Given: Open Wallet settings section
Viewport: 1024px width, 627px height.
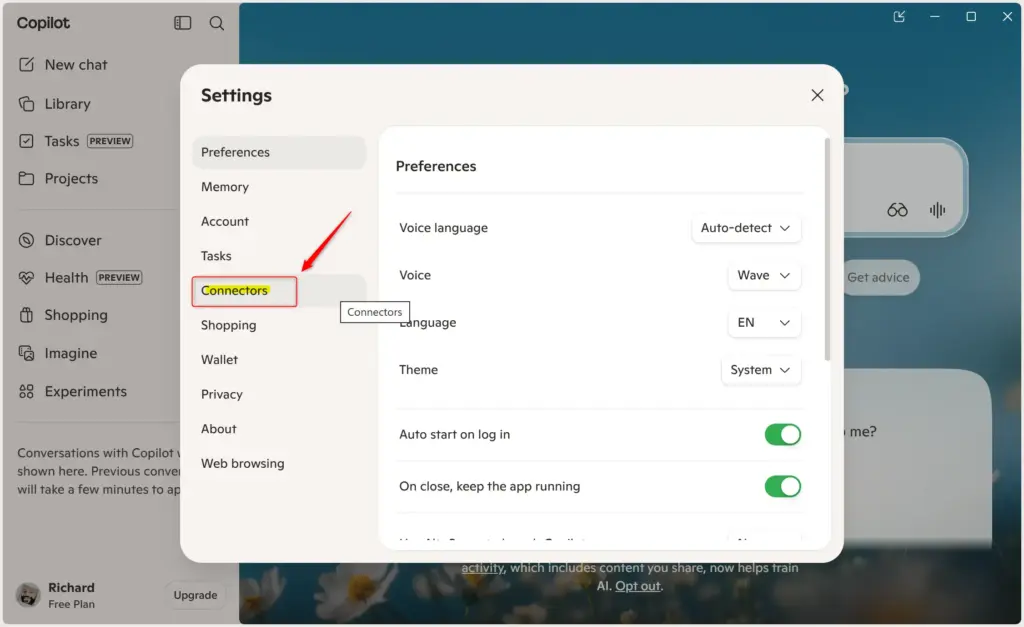Looking at the screenshot, I should click(279, 360).
